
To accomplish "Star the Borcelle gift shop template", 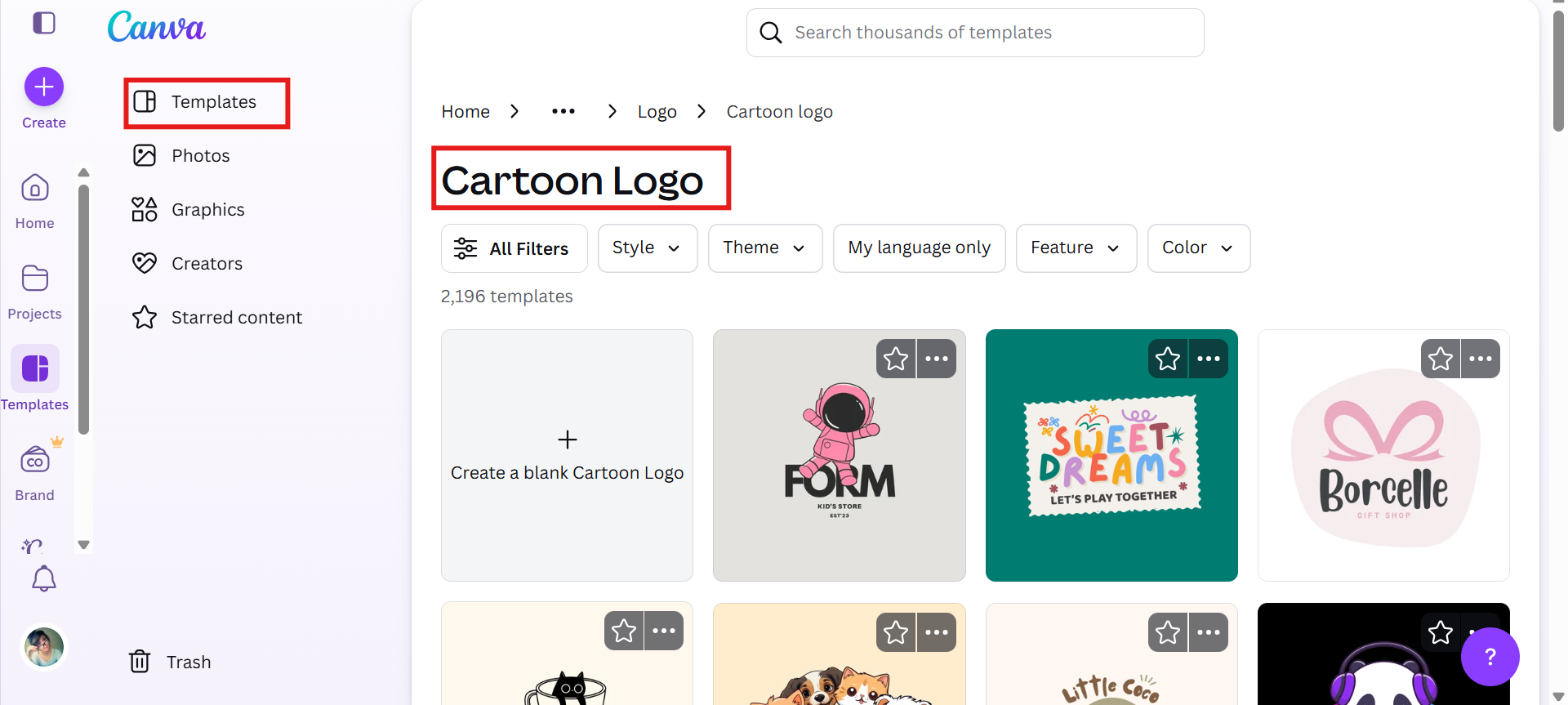I will tap(1440, 358).
